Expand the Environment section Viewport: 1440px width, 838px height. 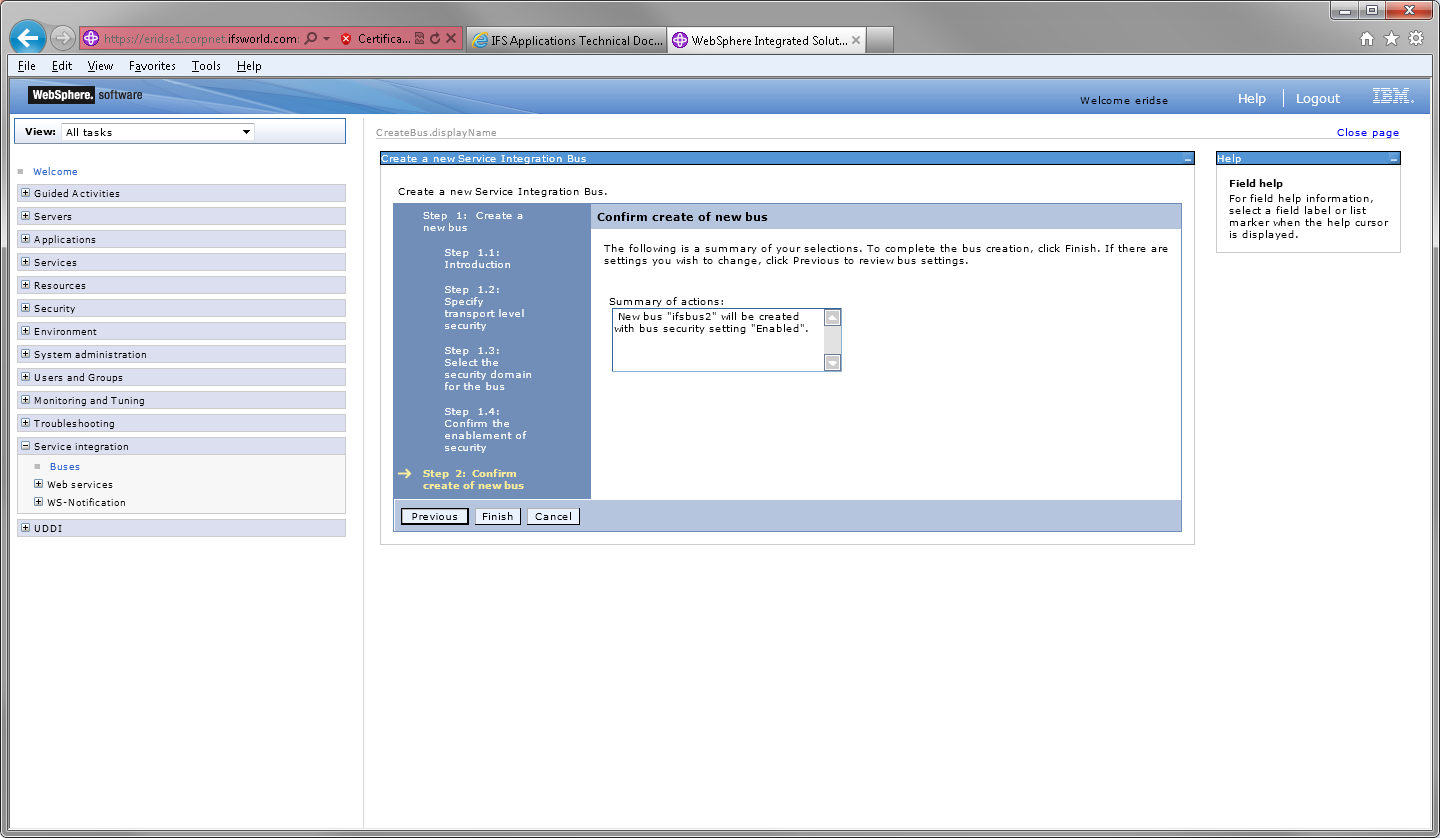point(25,331)
